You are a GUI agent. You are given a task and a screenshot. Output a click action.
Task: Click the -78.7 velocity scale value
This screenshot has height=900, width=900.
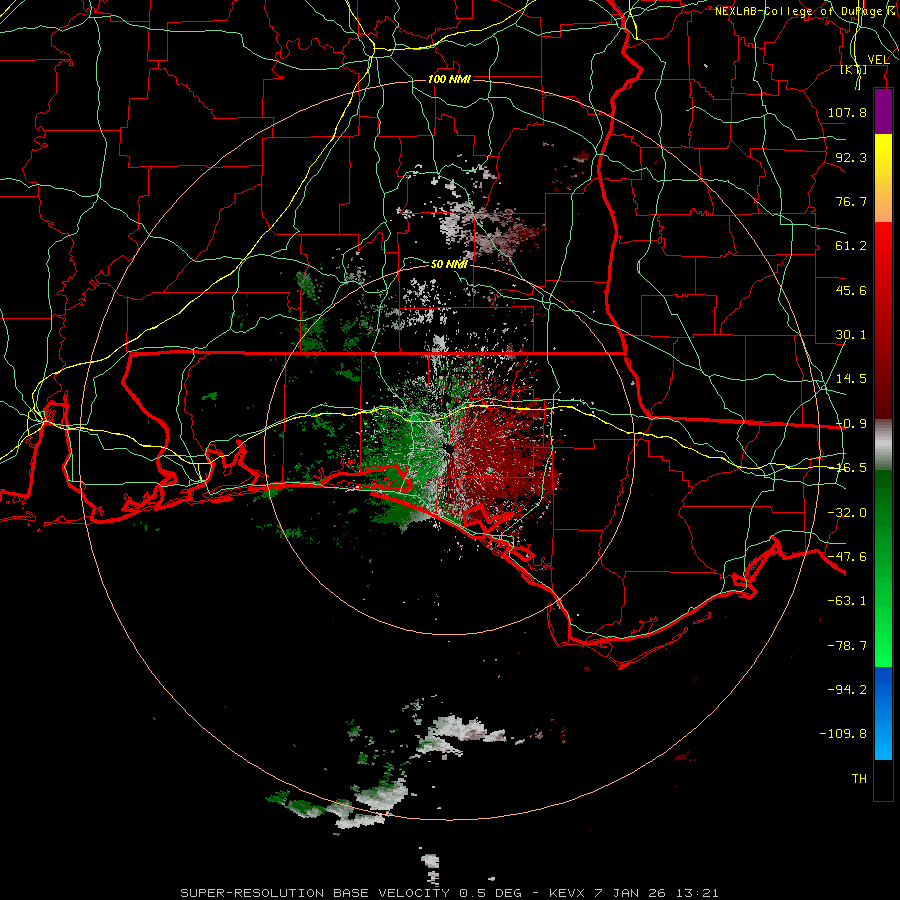(x=847, y=646)
